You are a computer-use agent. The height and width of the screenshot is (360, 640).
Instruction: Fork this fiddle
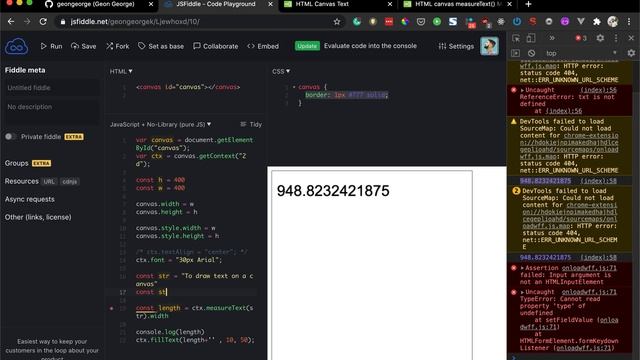[x=118, y=46]
